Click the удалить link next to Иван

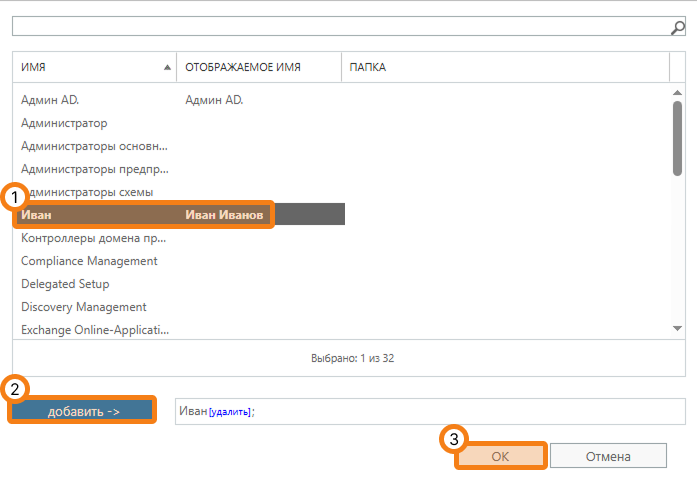pyautogui.click(x=230, y=412)
